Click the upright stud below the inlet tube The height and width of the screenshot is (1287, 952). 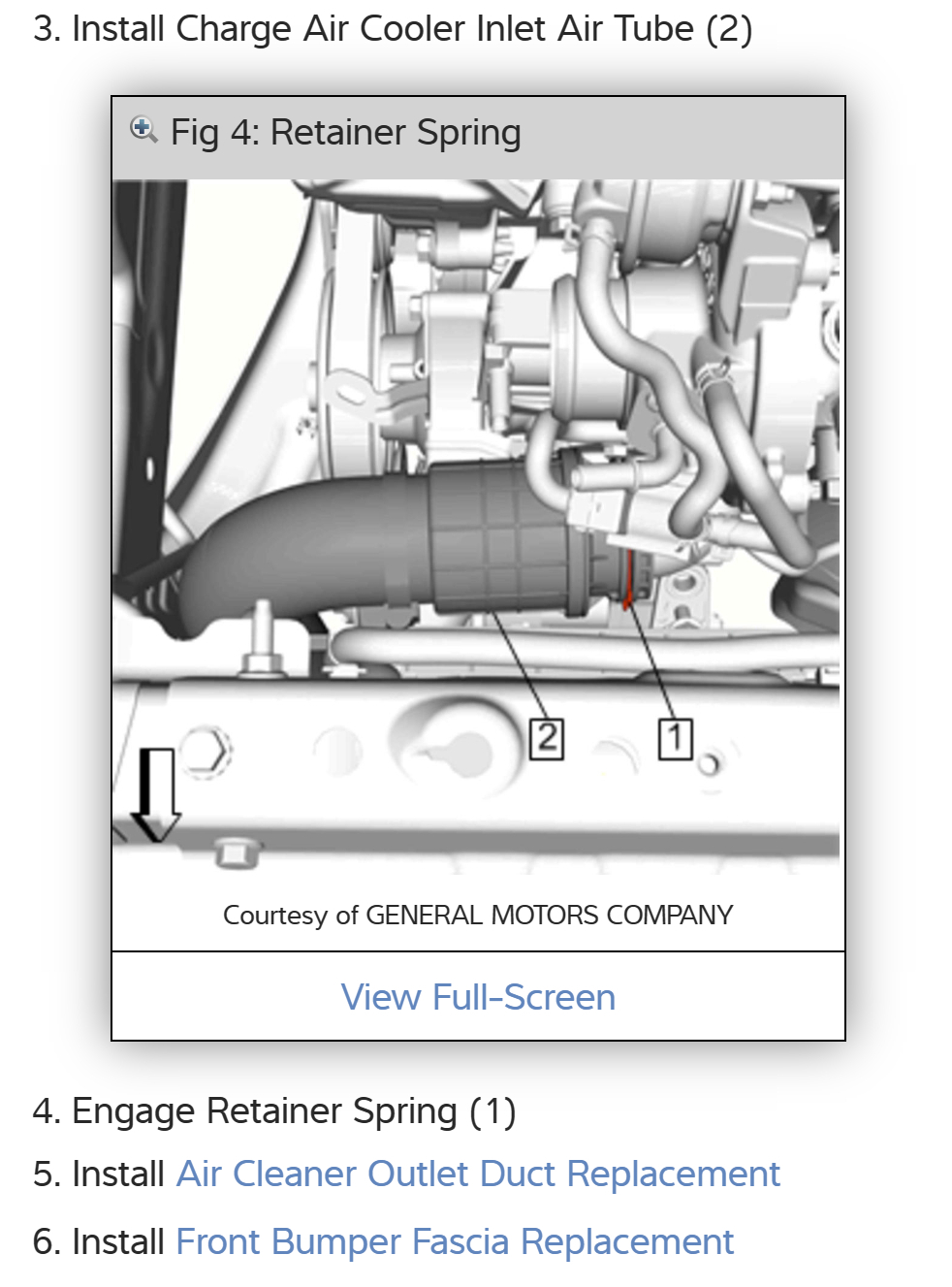click(x=263, y=638)
